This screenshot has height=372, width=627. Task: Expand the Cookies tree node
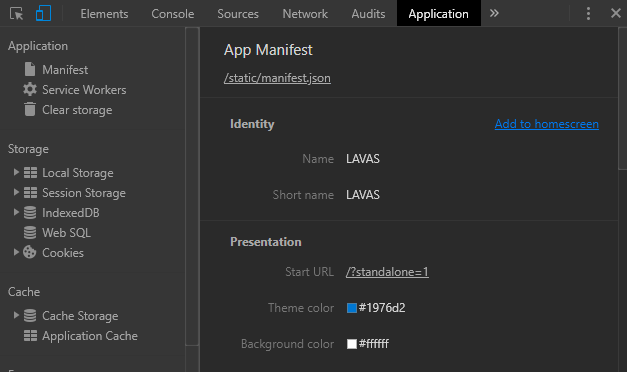[x=16, y=252]
